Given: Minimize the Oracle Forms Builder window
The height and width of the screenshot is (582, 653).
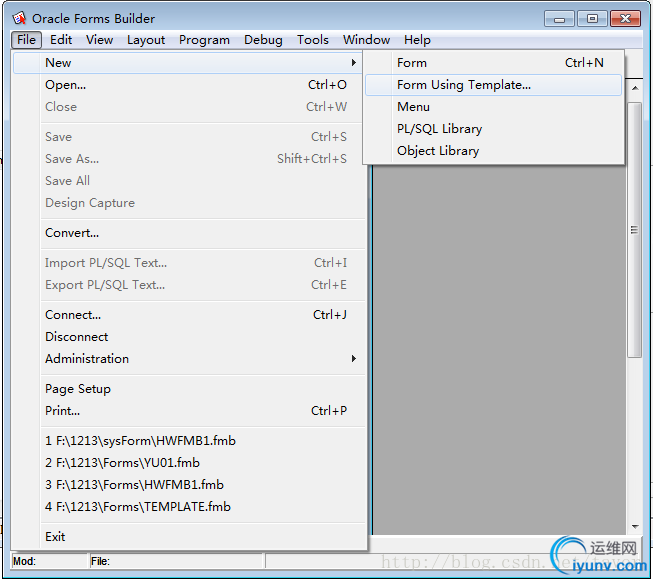Looking at the screenshot, I should 559,19.
